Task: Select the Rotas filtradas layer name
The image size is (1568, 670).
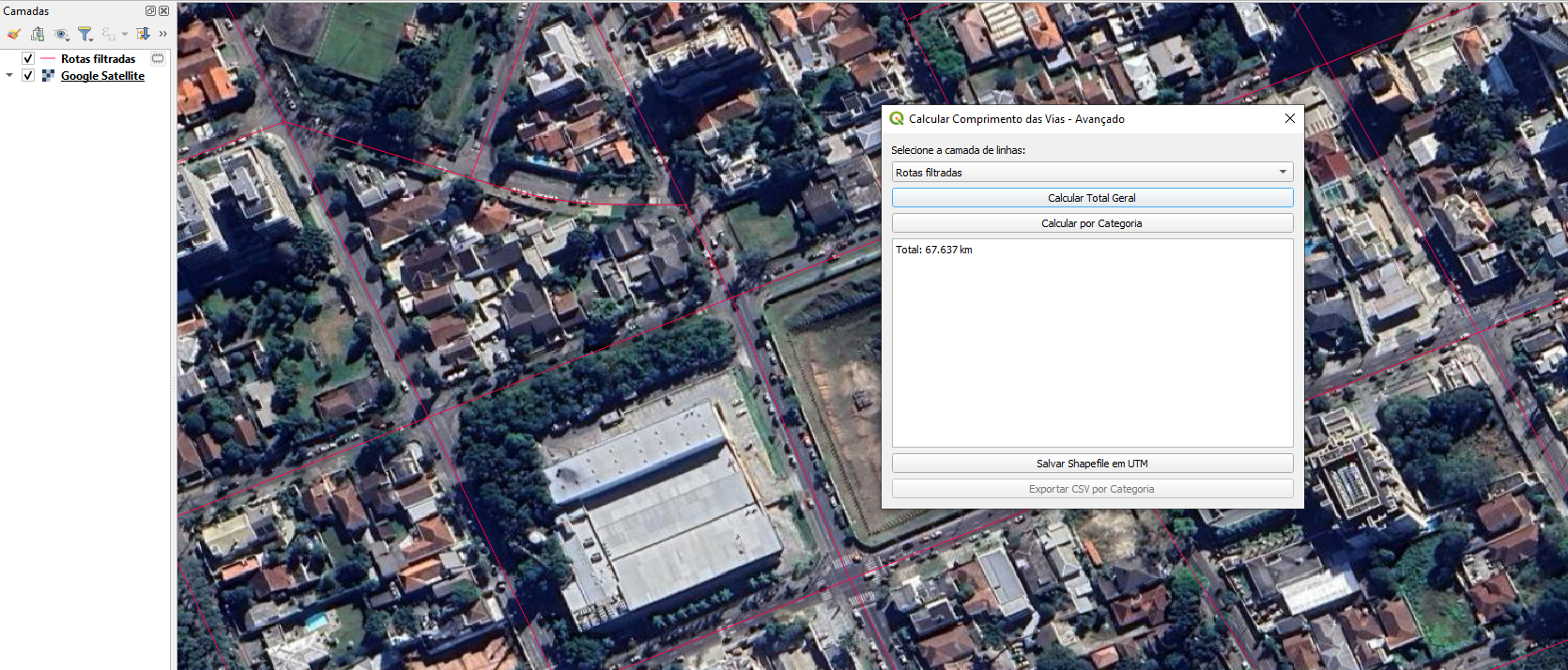Action: (99, 58)
